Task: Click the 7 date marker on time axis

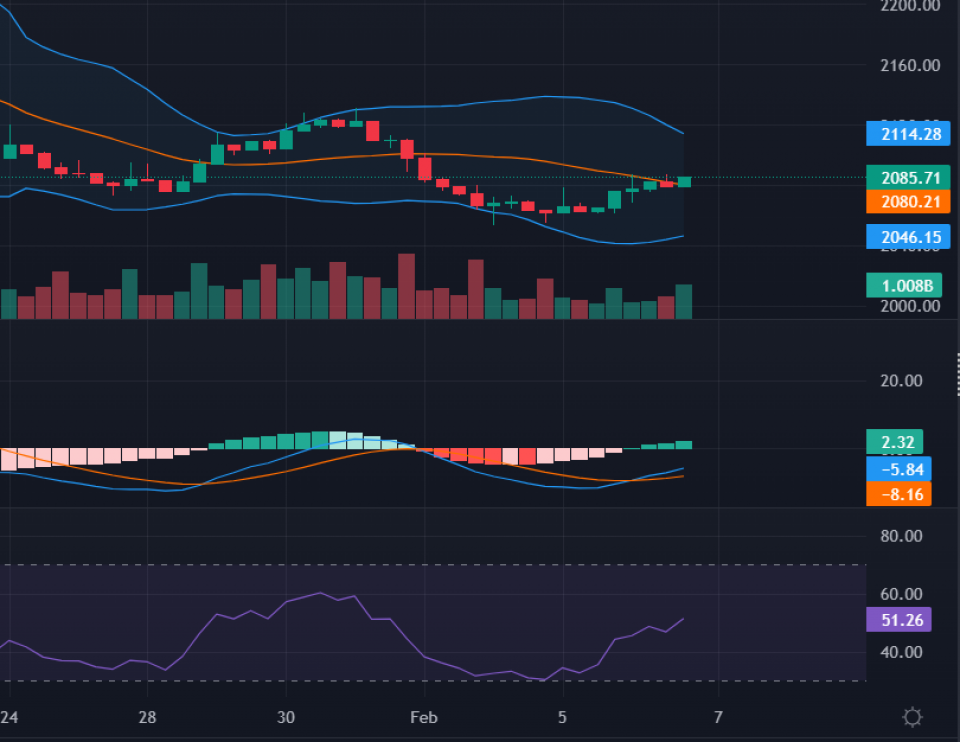Action: (x=718, y=717)
